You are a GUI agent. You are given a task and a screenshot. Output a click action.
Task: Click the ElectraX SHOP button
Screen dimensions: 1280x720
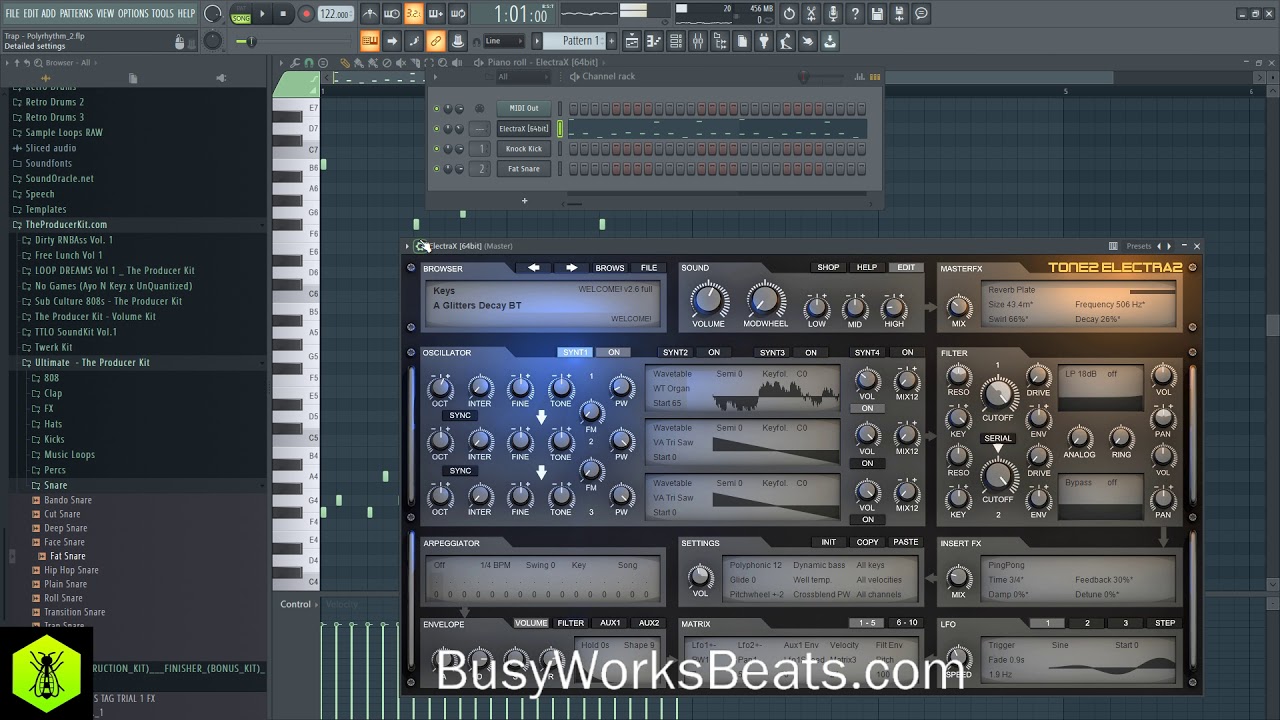(x=828, y=267)
